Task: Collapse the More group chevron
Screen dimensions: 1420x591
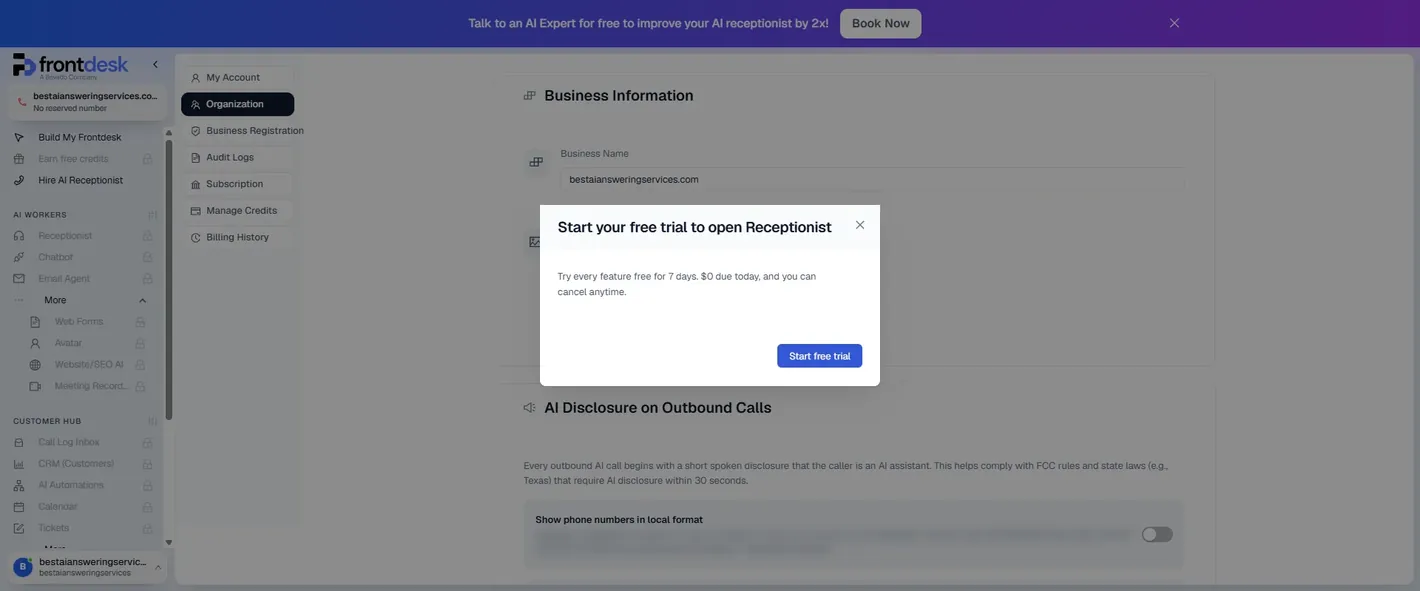Action: [142, 300]
